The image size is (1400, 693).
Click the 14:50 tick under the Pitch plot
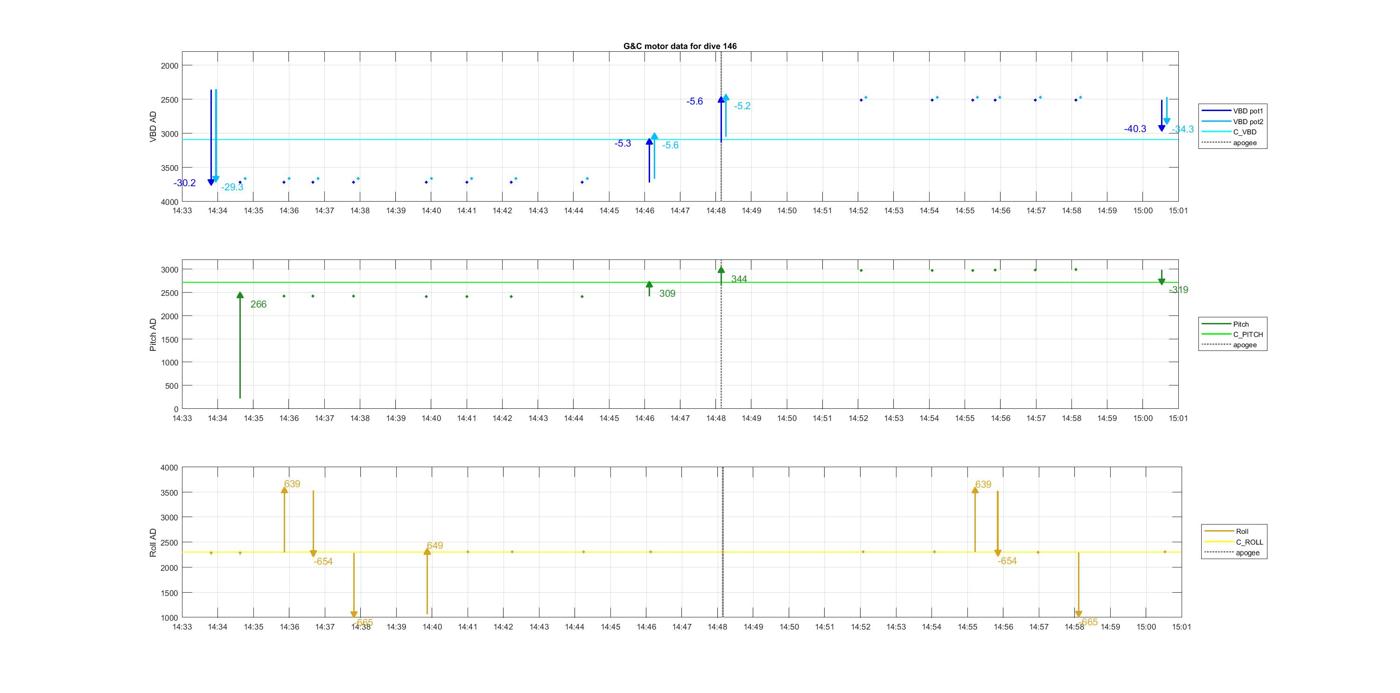[787, 419]
